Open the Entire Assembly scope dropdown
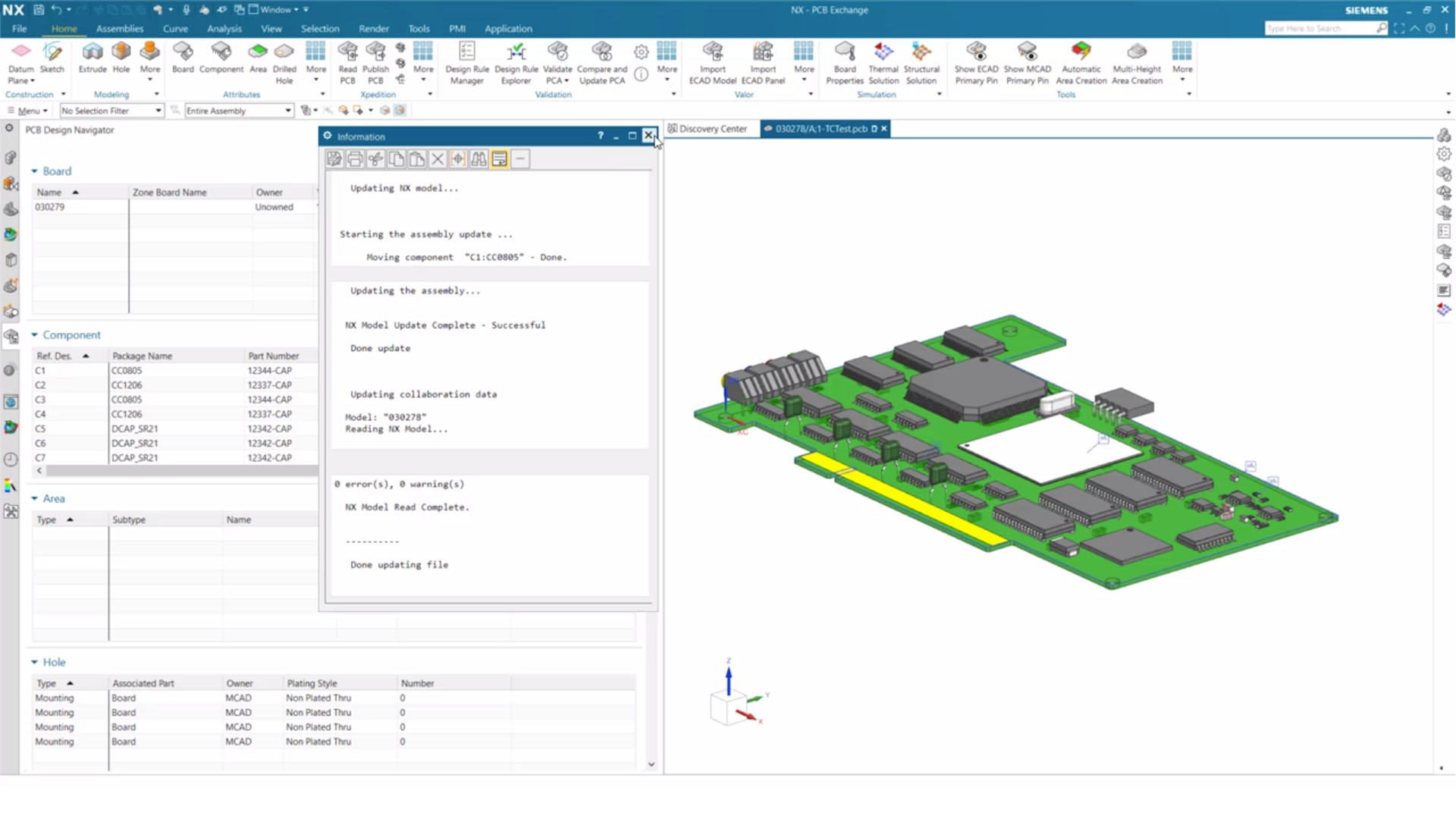This screenshot has height=819, width=1456. (287, 110)
